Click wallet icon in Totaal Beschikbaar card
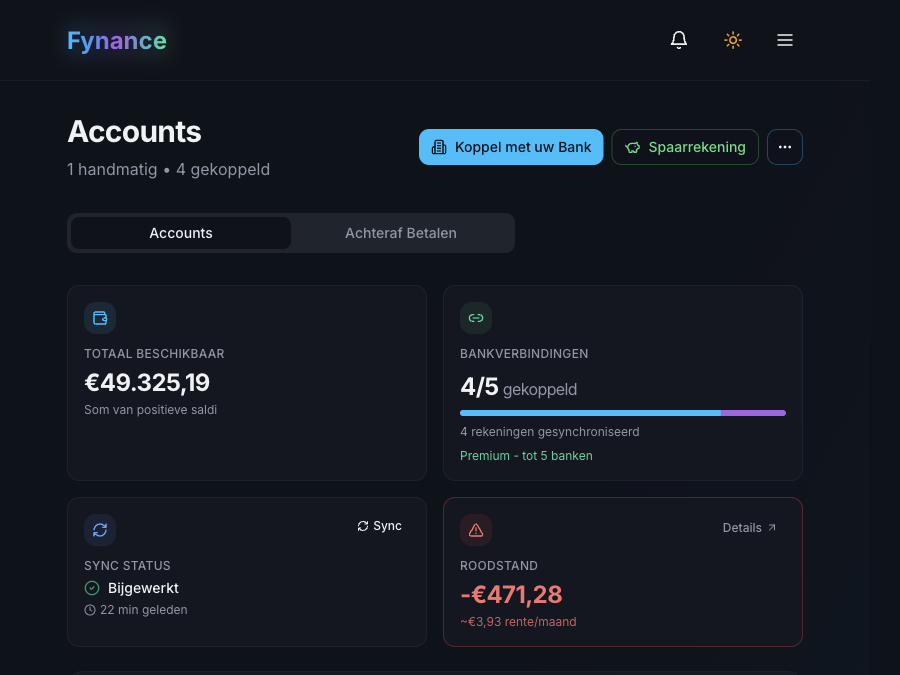The width and height of the screenshot is (900, 675). 100,318
